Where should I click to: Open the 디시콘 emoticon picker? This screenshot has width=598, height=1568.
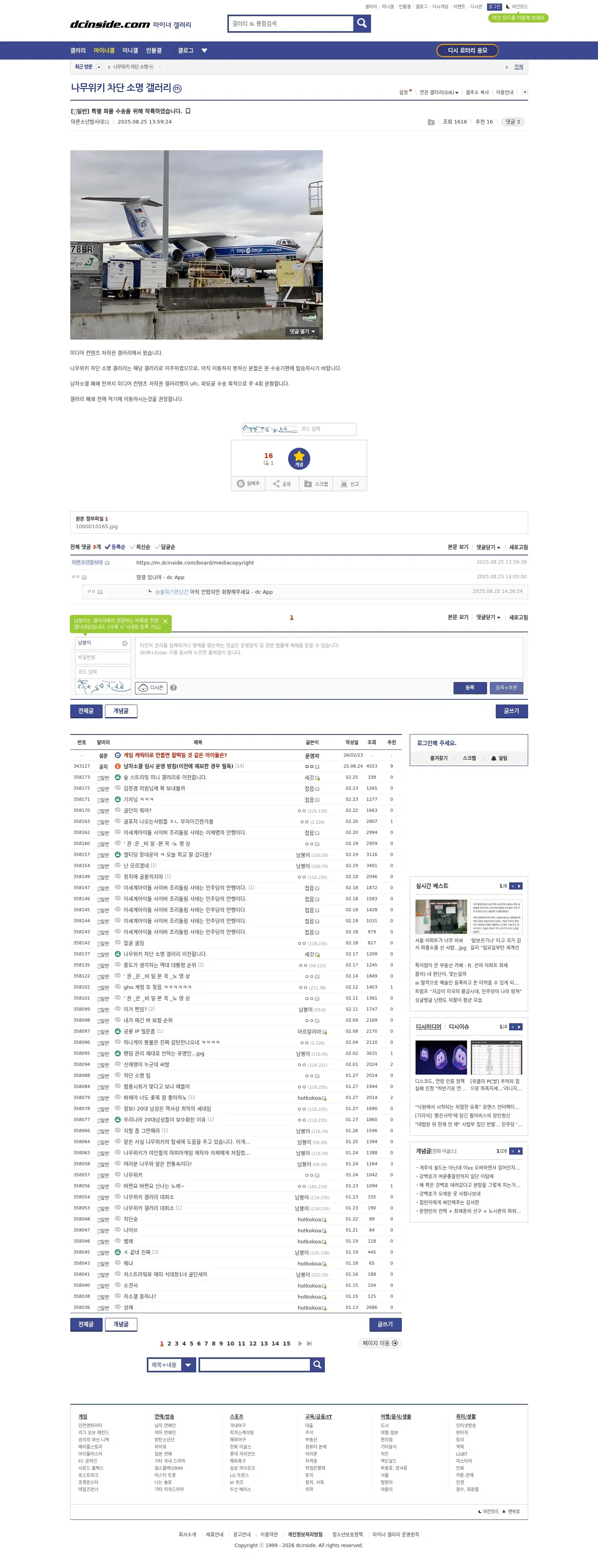[151, 688]
